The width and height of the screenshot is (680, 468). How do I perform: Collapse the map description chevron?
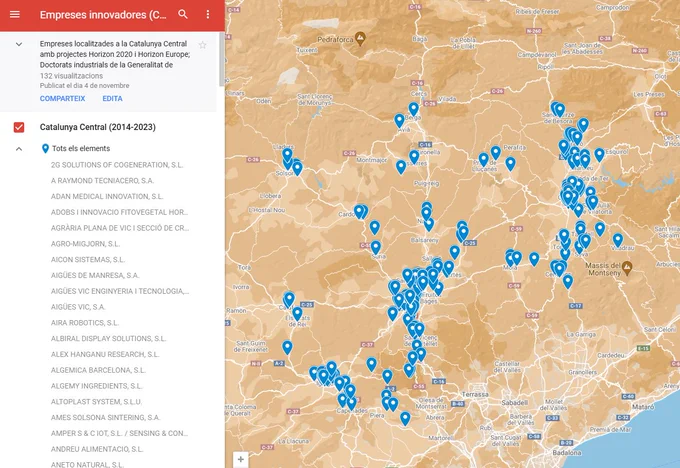19,44
